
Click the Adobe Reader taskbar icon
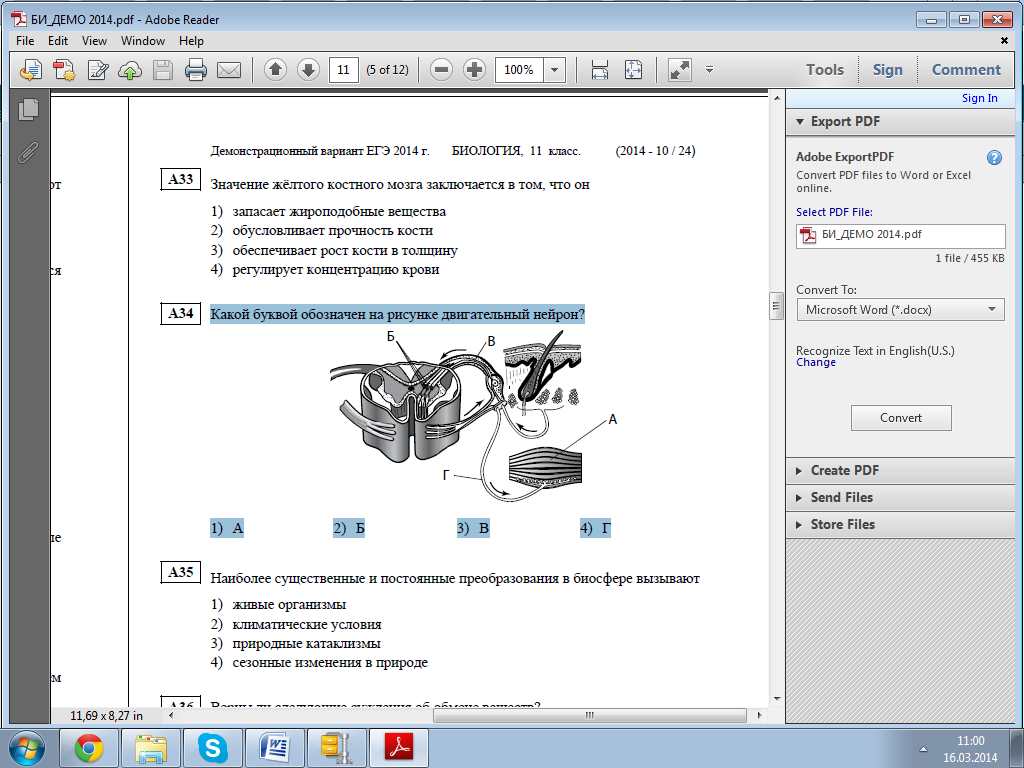coord(399,748)
